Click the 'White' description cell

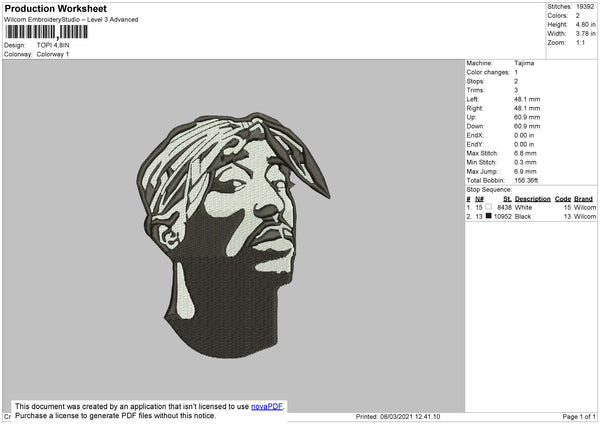coord(523,207)
